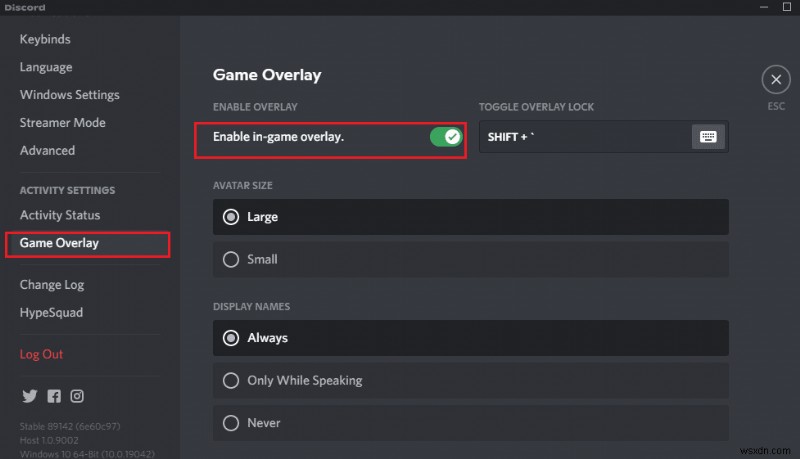Open the Instagram social link icon

pyautogui.click(x=77, y=396)
